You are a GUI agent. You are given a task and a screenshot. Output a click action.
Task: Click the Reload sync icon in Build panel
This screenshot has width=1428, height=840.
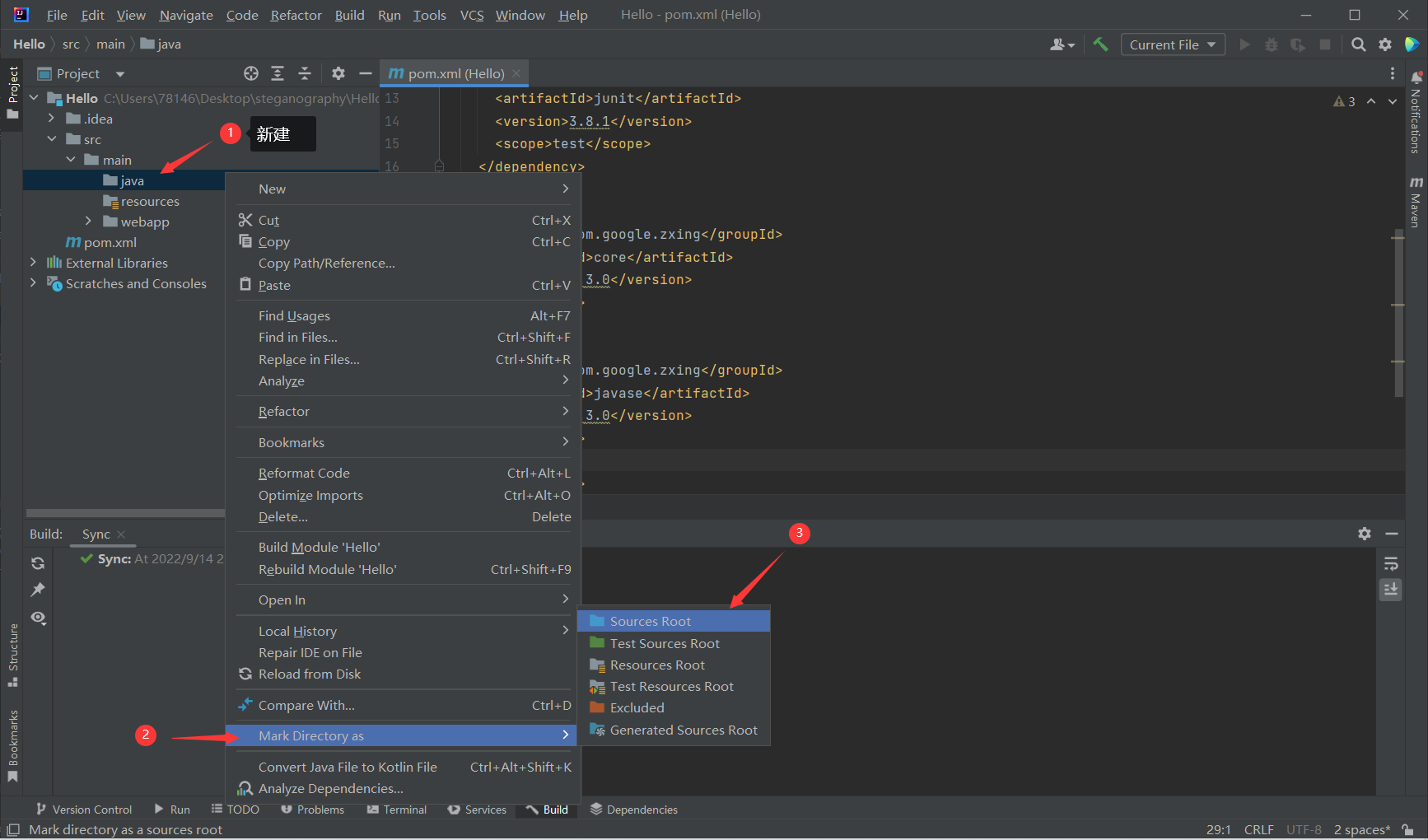[x=38, y=563]
